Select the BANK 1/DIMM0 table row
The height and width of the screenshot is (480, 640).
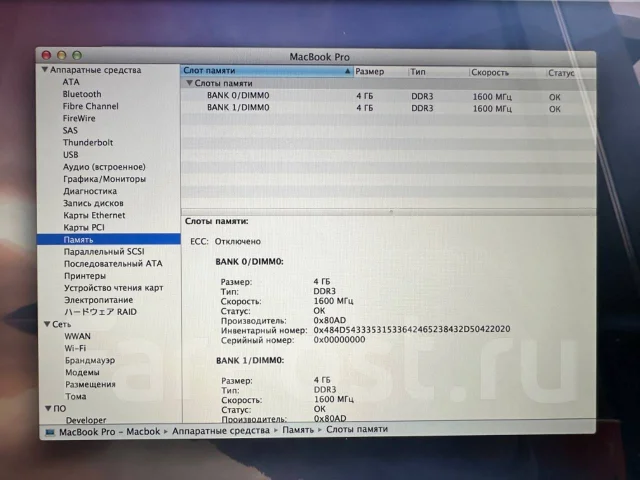388,108
